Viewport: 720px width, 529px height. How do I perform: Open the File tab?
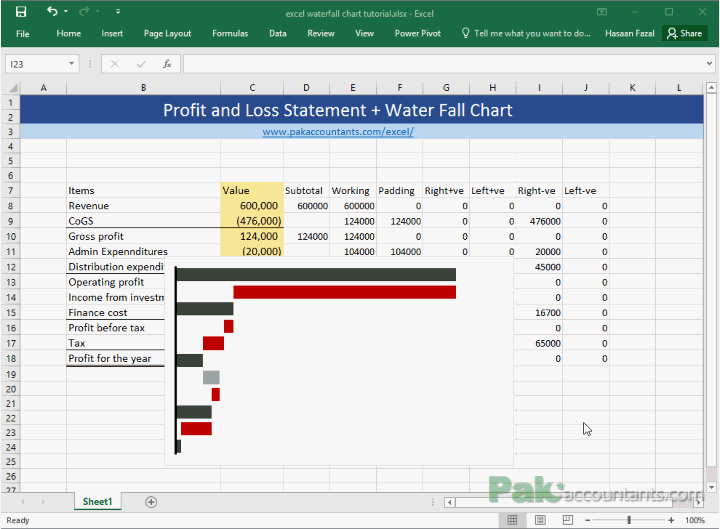tap(22, 34)
